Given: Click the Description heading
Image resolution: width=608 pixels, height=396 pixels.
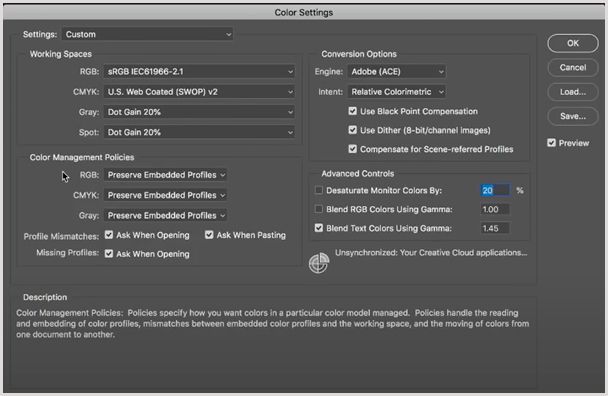Looking at the screenshot, I should click(45, 297).
